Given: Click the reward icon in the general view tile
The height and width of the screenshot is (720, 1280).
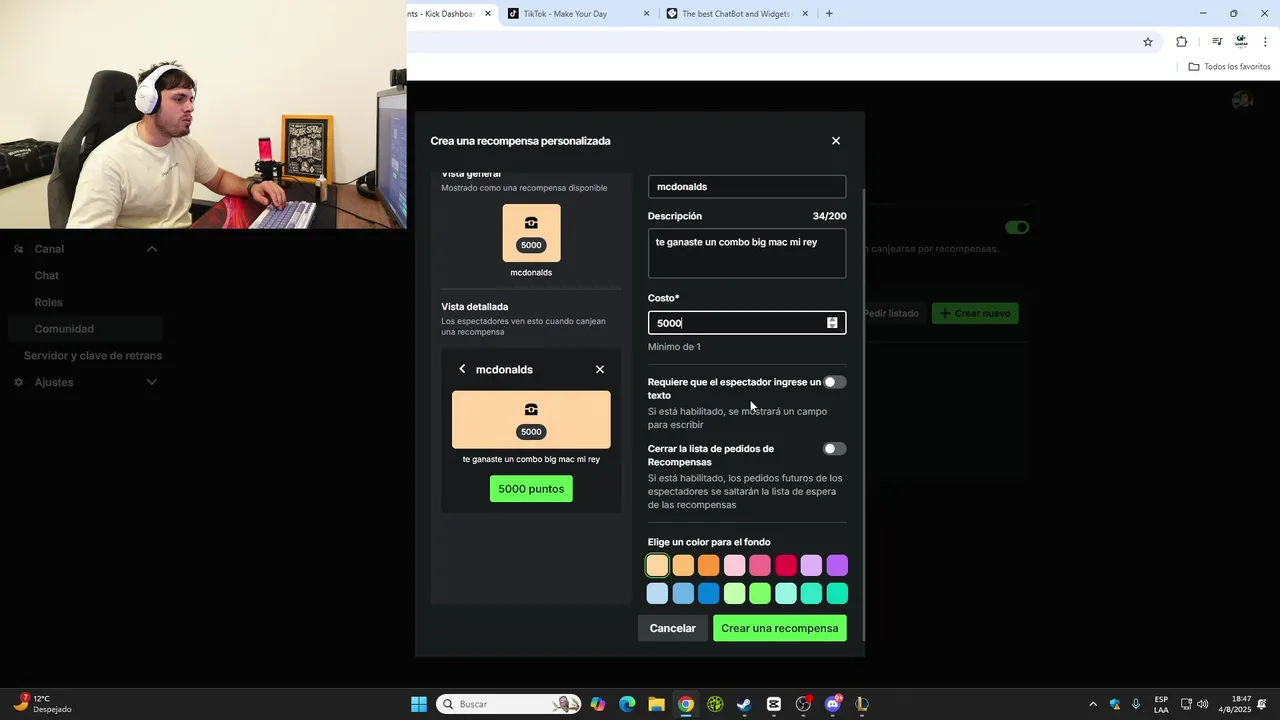Looking at the screenshot, I should click(x=531, y=223).
